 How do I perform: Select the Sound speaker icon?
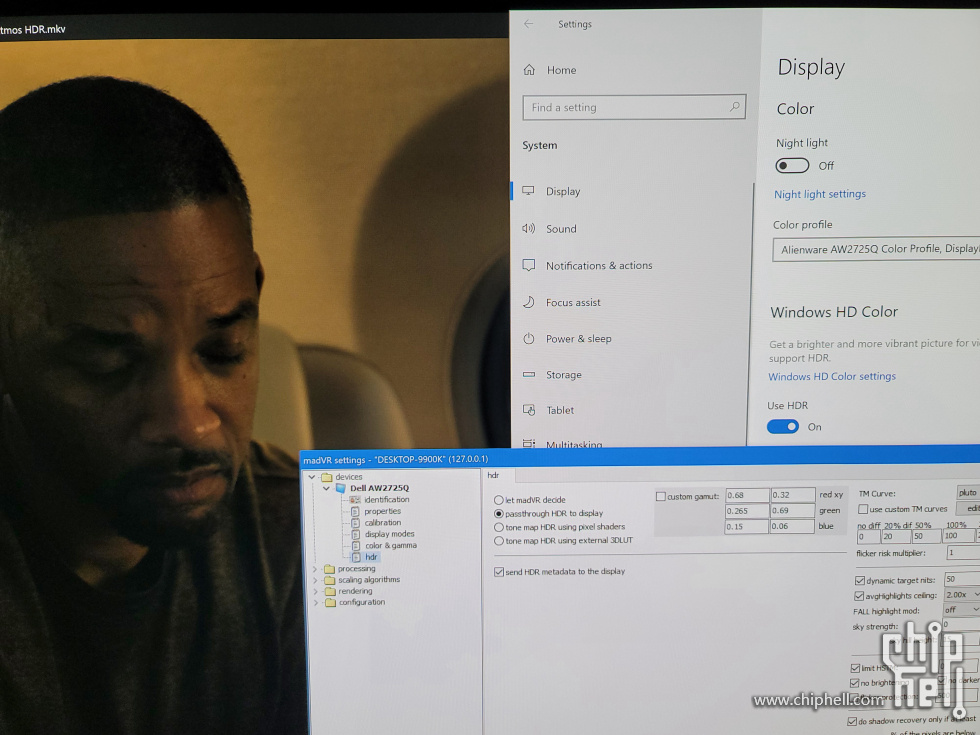click(x=529, y=228)
